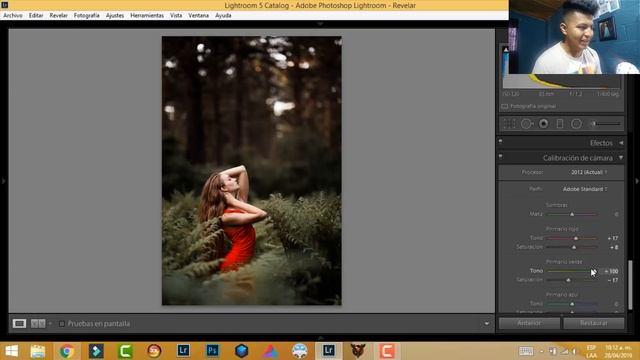Open the Perfil Adobe Standard dropdown
640x360 pixels.
tap(585, 189)
